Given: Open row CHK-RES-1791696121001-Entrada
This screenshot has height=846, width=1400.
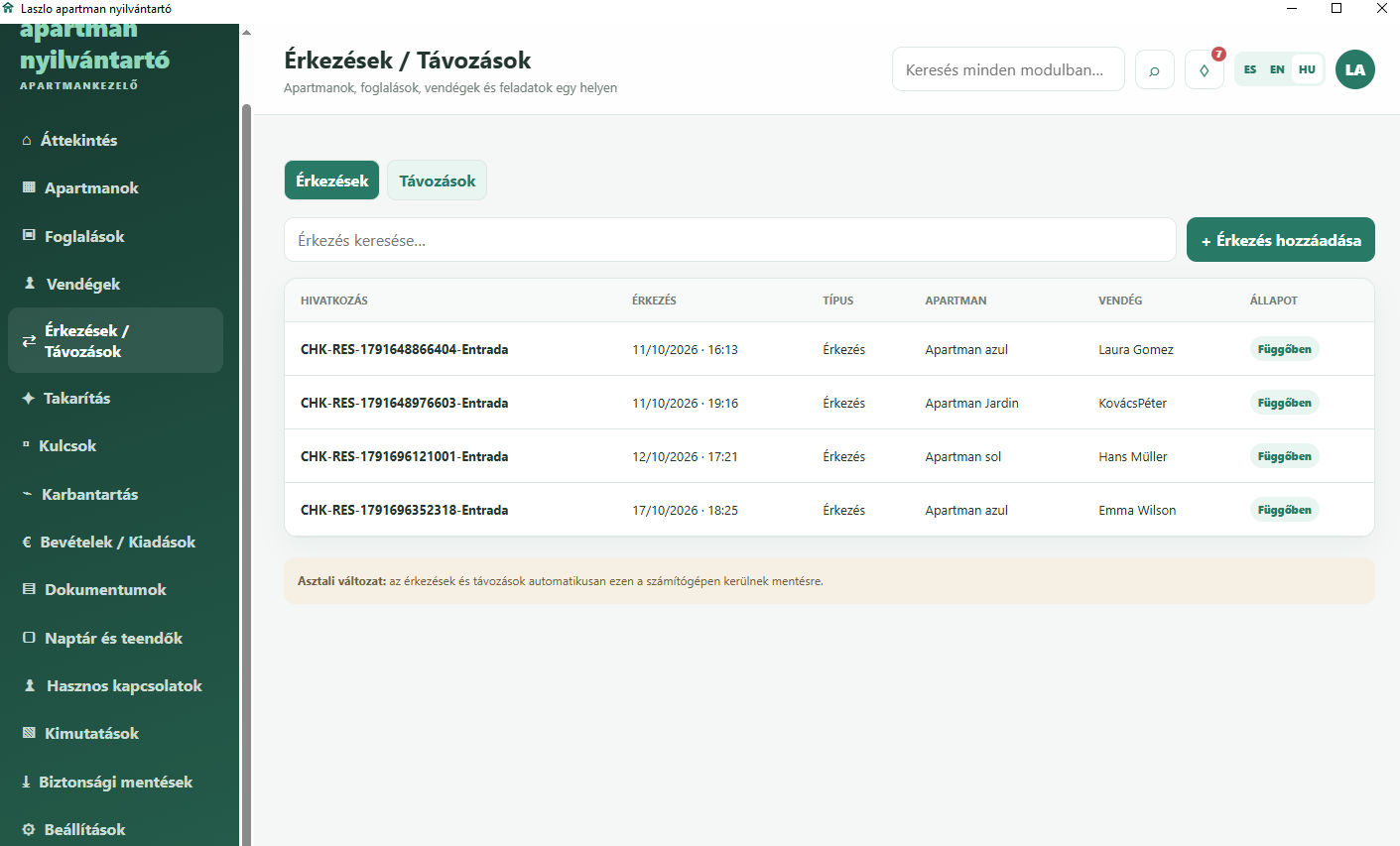Looking at the screenshot, I should pos(829,456).
